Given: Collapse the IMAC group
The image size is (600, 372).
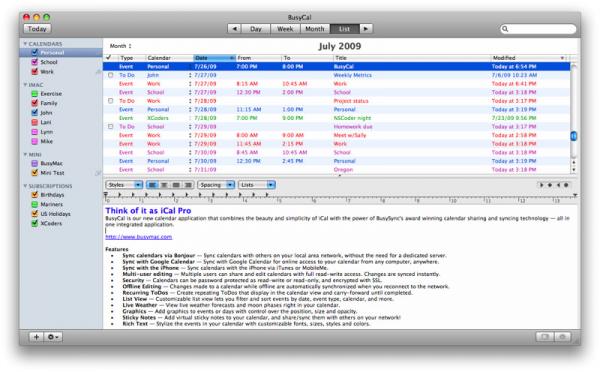Looking at the screenshot, I should coord(25,85).
